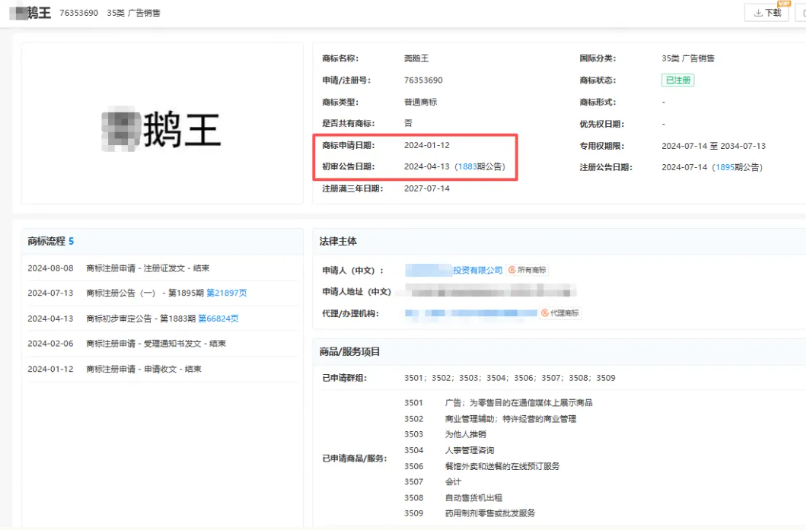Click the 普通商标 type value
Screen dimensions: 806x530
(x=420, y=102)
